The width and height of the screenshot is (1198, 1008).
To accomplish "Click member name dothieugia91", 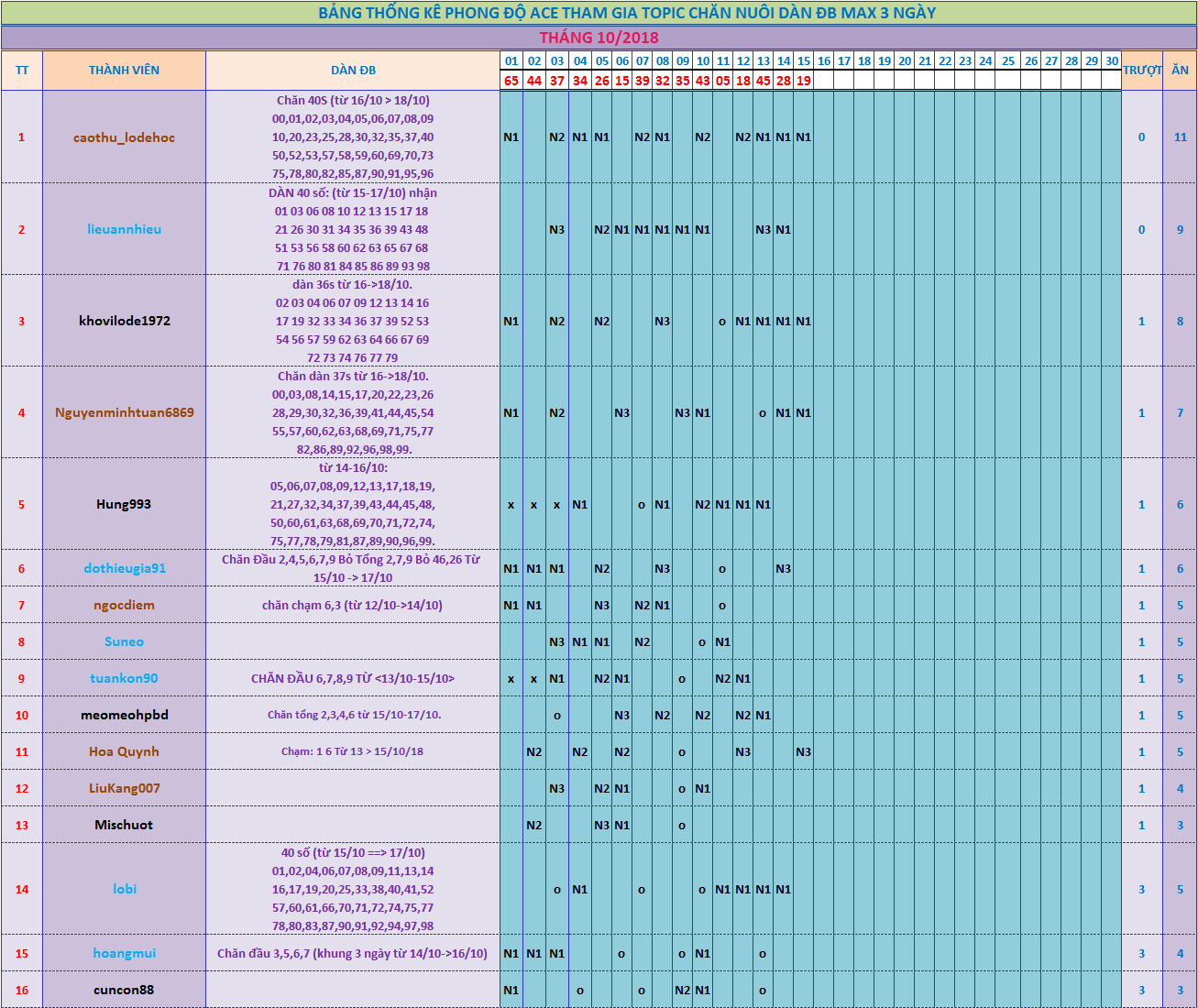I will coord(124,568).
